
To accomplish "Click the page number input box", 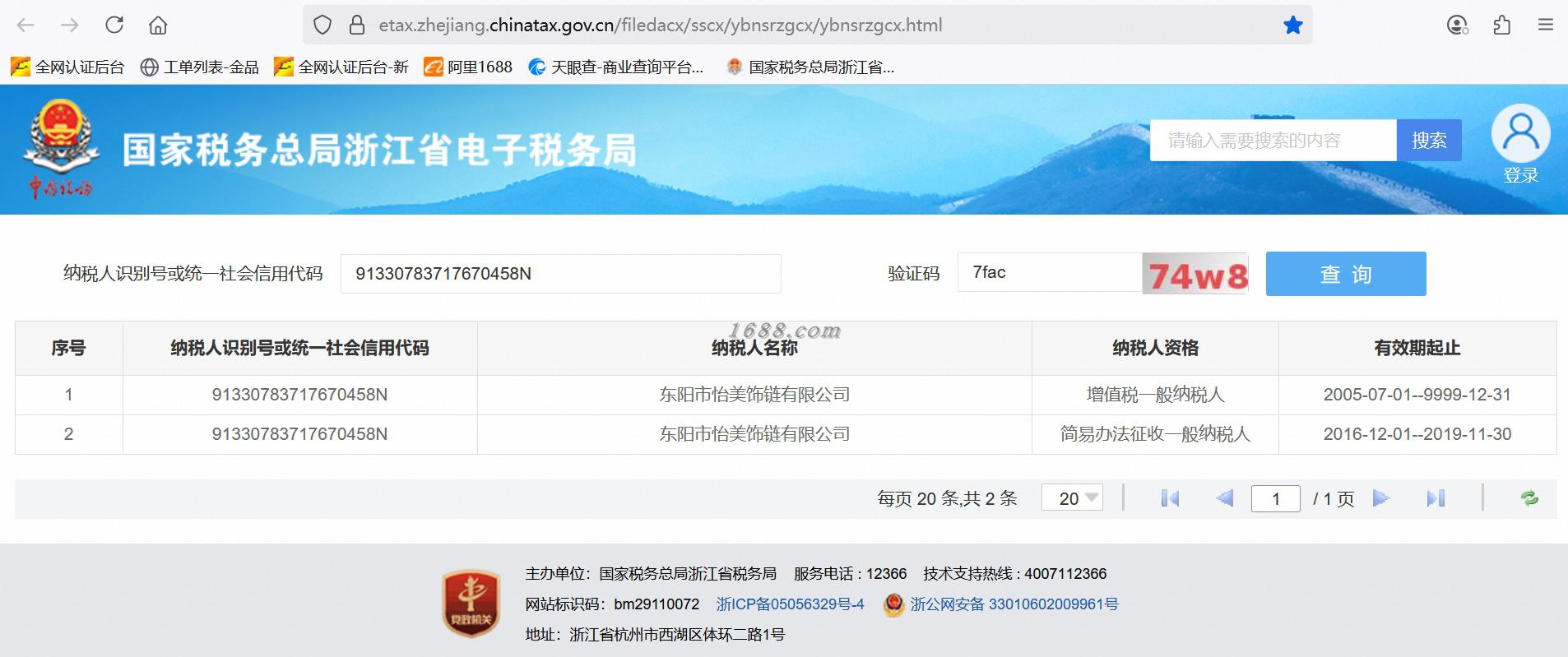I will pyautogui.click(x=1275, y=498).
